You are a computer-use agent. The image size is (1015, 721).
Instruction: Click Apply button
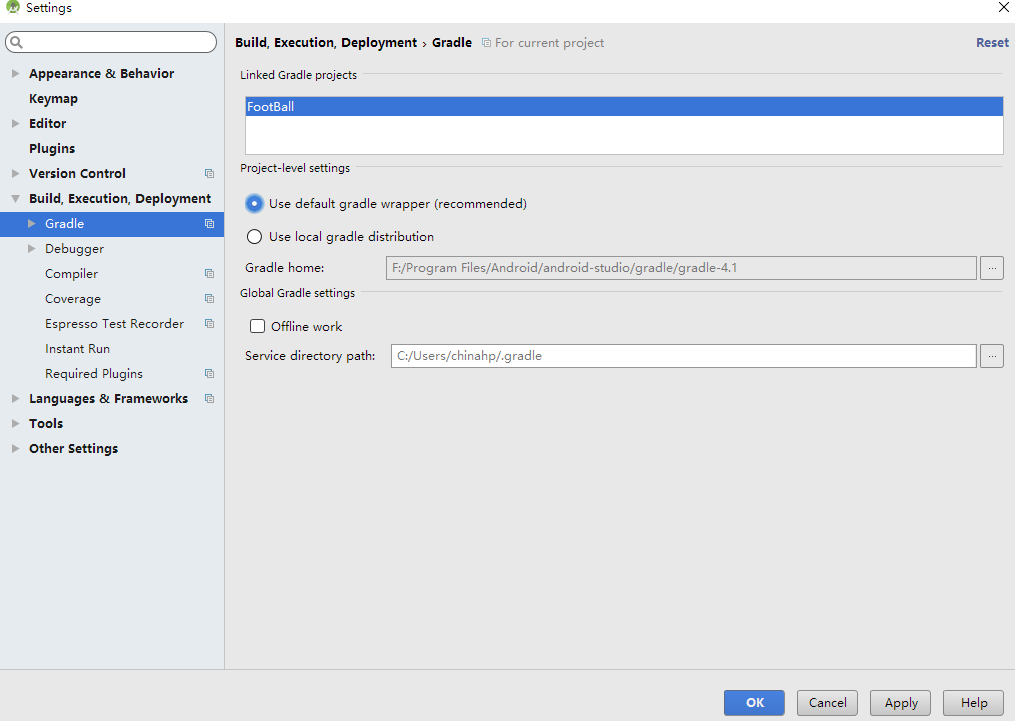(x=900, y=703)
